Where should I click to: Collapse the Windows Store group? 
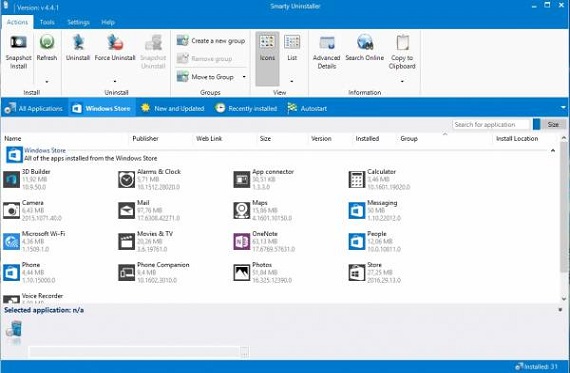[553, 150]
